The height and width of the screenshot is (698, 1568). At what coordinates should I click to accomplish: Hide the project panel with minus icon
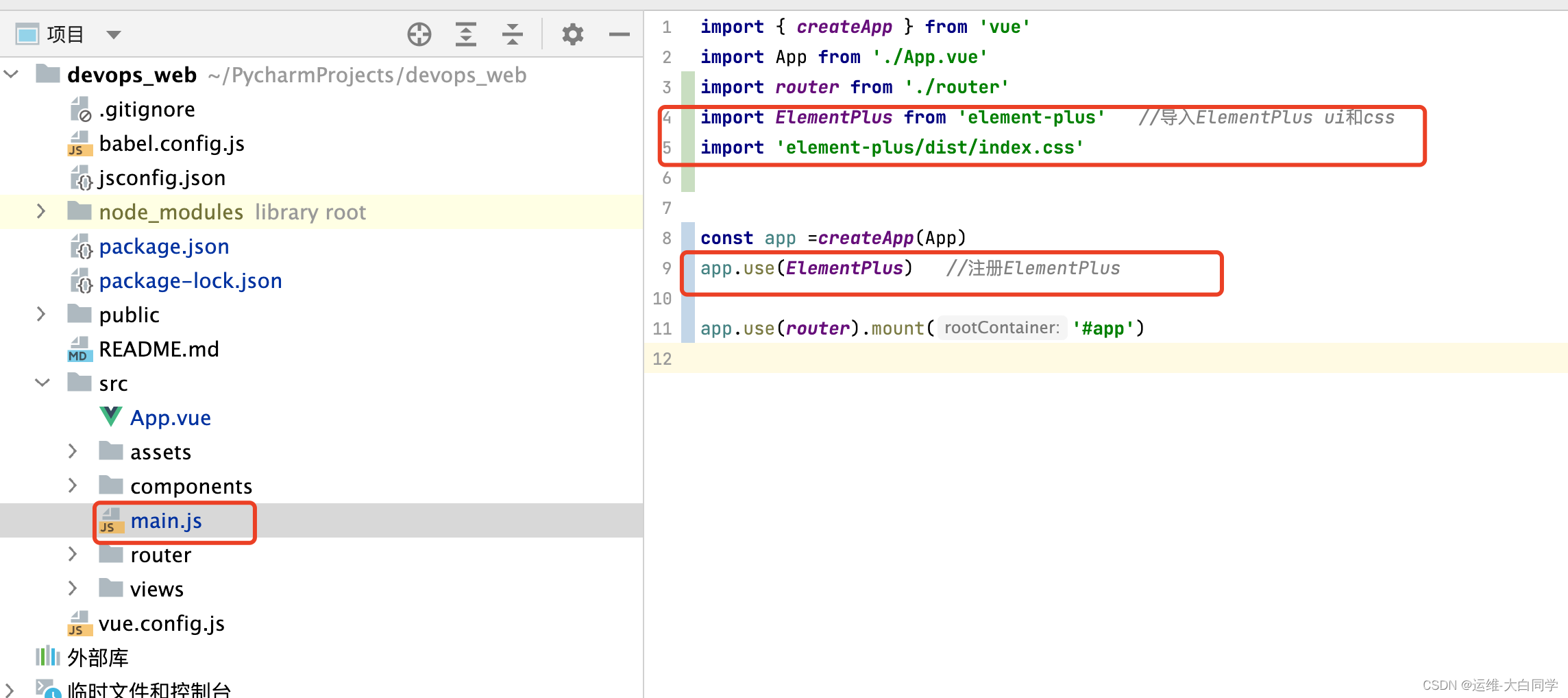(x=619, y=34)
